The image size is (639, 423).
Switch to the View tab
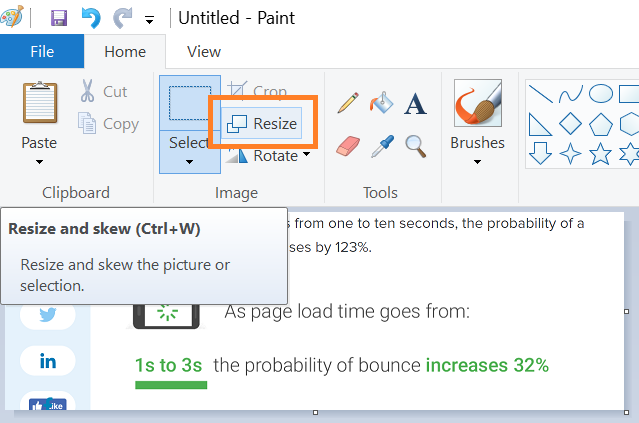tap(204, 52)
